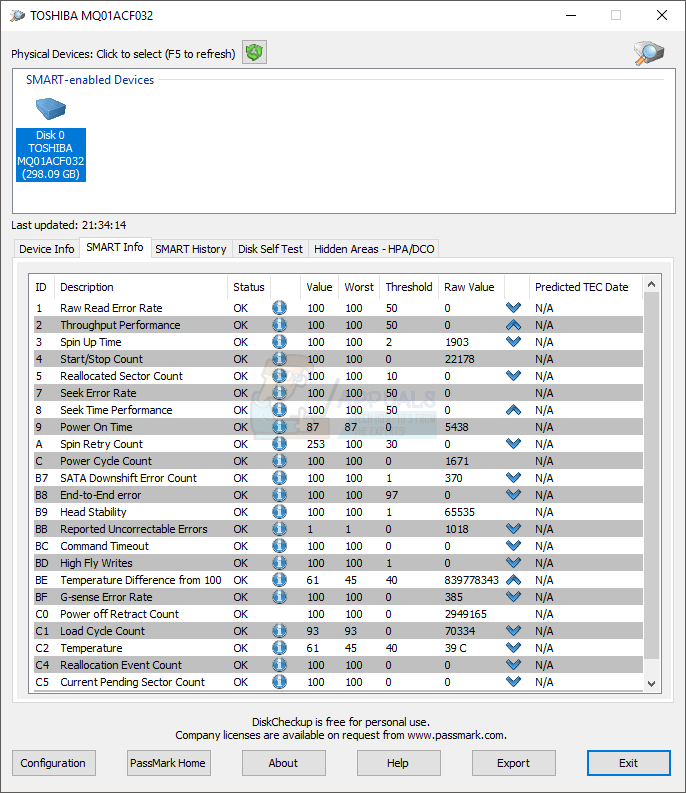Open info icon for SATA Downshift Error Count
Viewport: 686px width, 793px height.
(279, 478)
